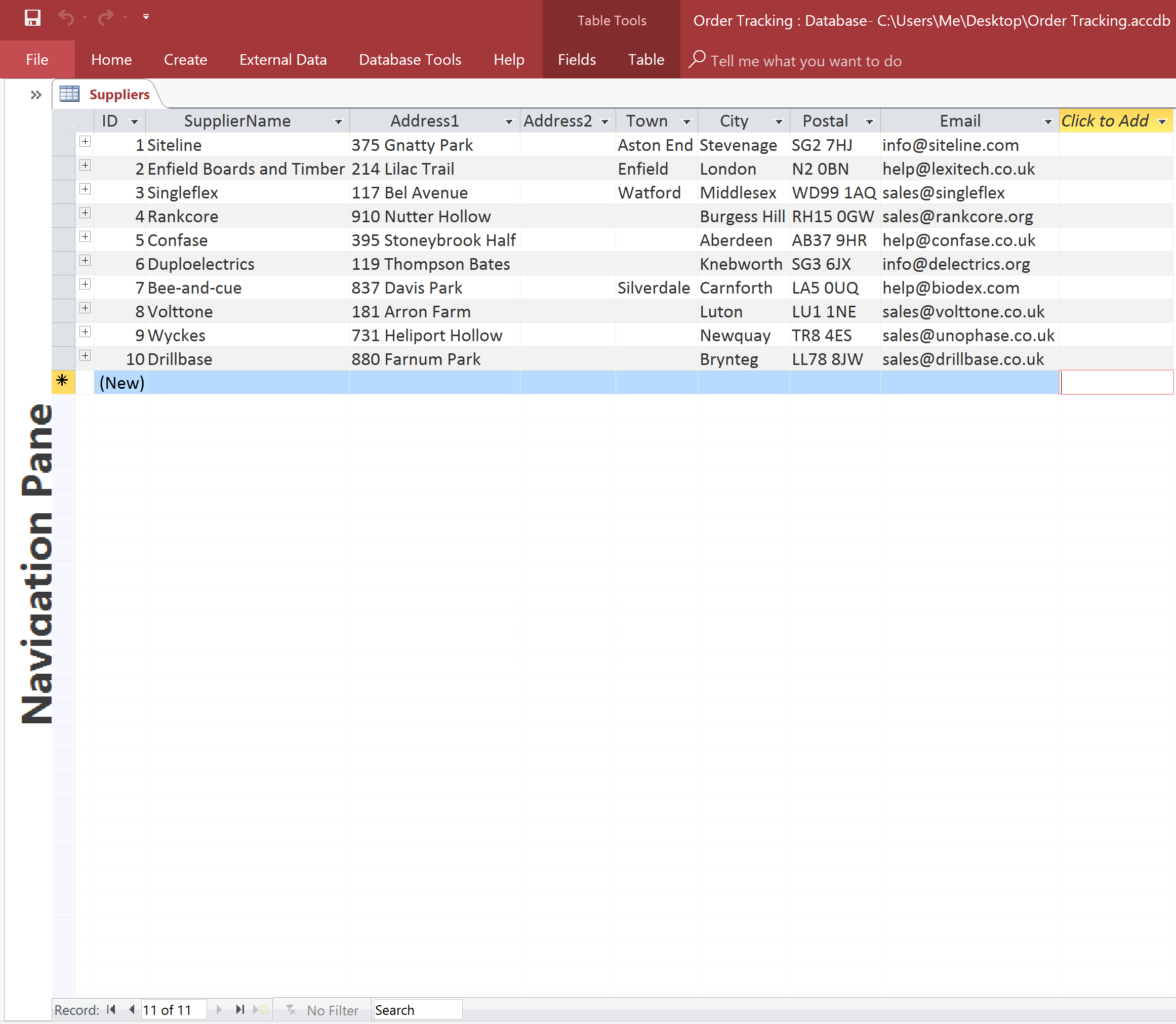Expand the subdatasheet for Volttone row
The height and width of the screenshot is (1024, 1176).
point(85,307)
